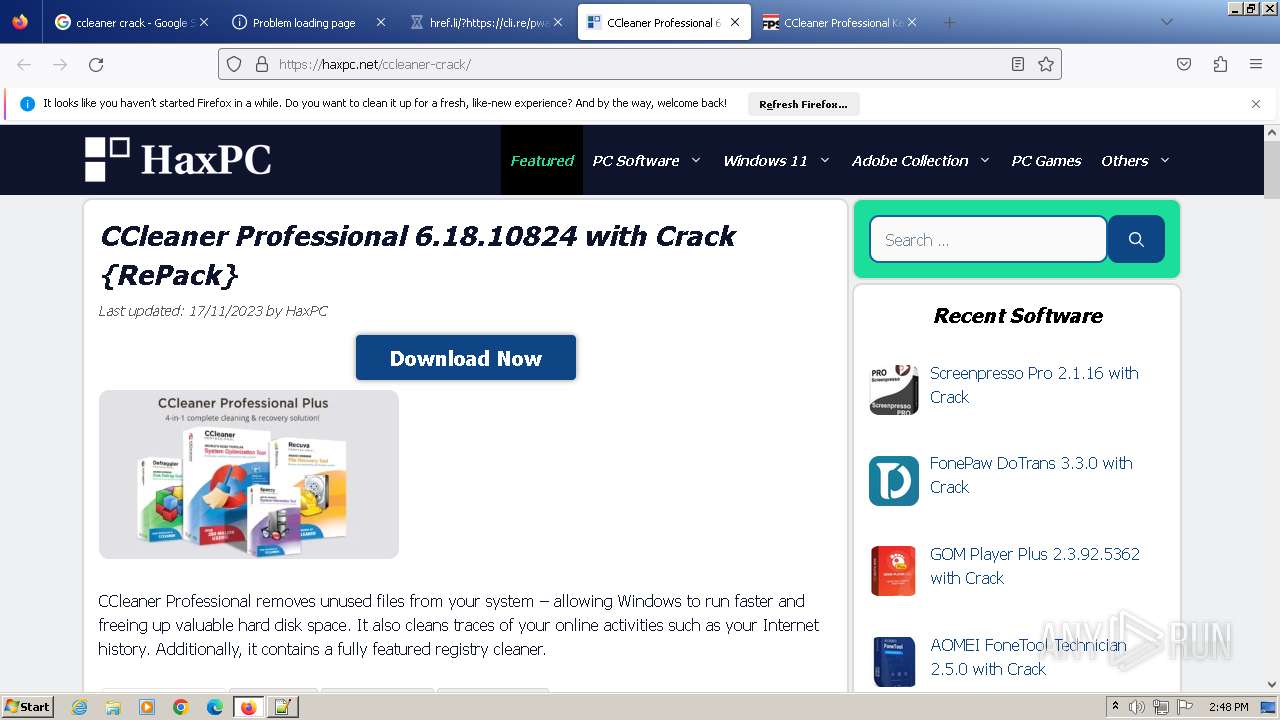
Task: Click the site search input field
Action: click(988, 240)
